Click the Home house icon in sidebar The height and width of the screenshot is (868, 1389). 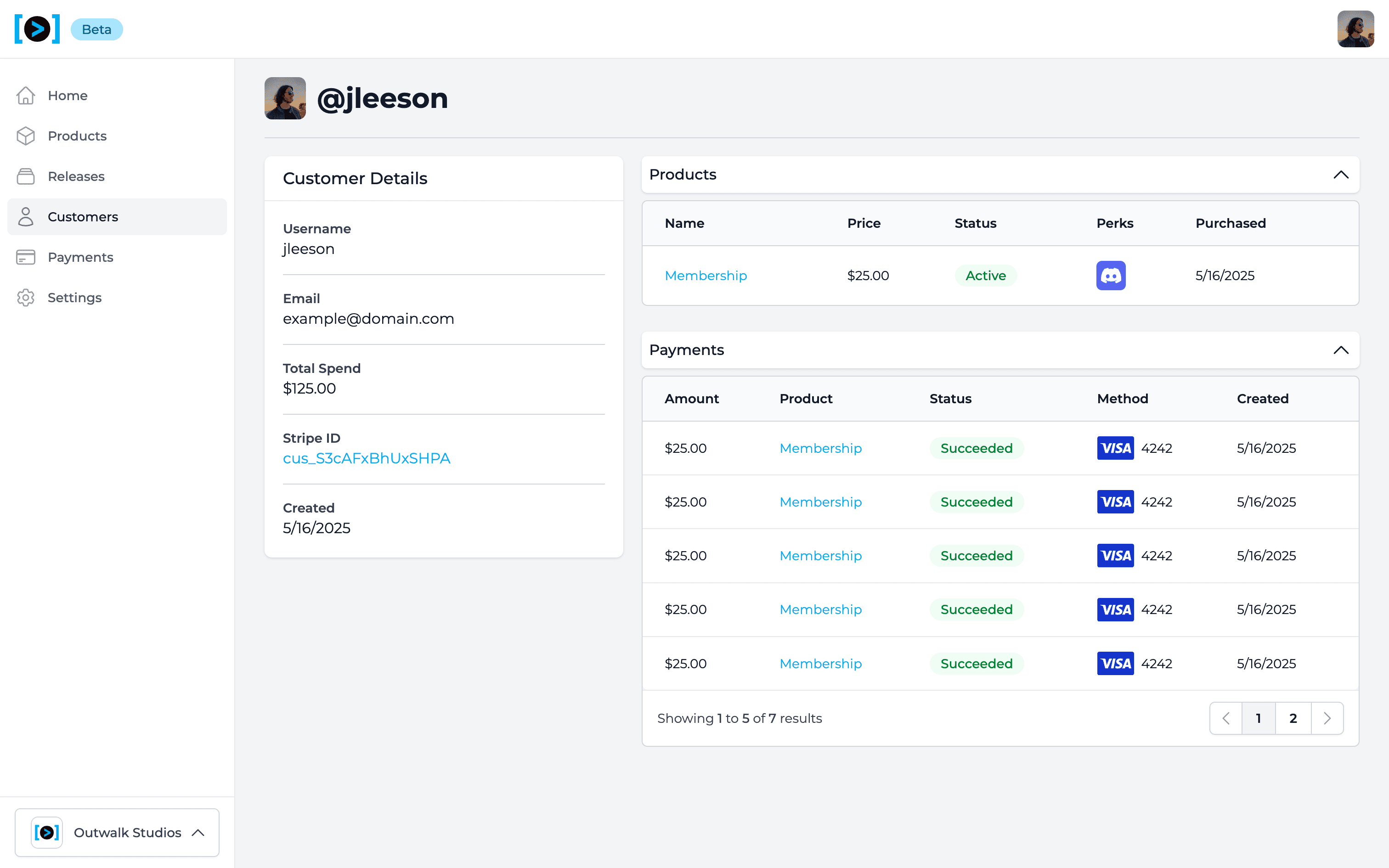tap(26, 96)
